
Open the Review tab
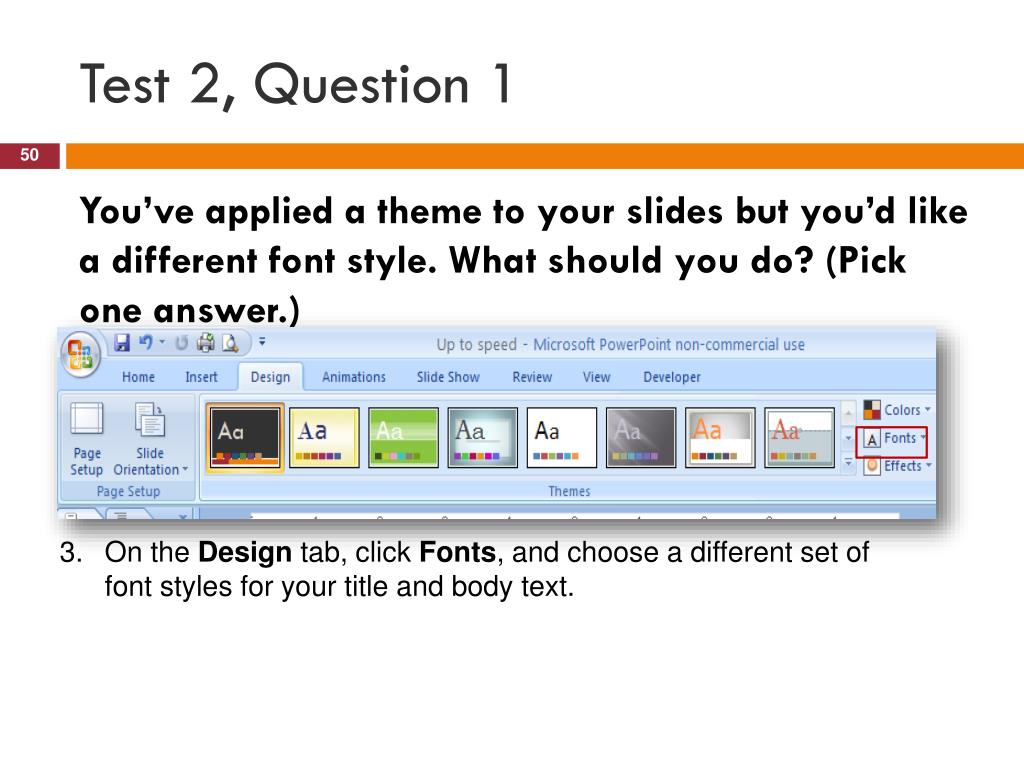532,377
